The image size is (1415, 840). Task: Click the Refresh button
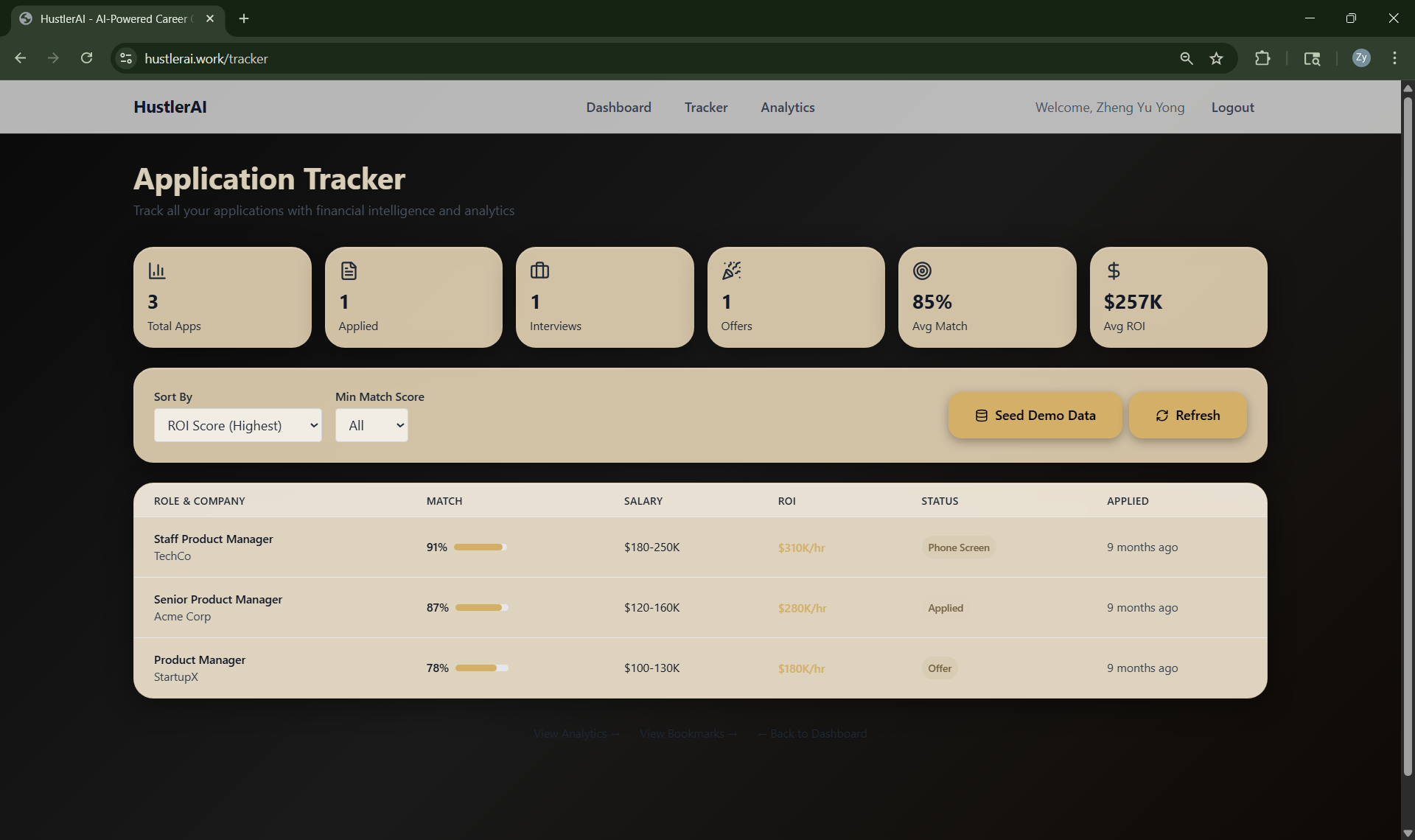1187,416
